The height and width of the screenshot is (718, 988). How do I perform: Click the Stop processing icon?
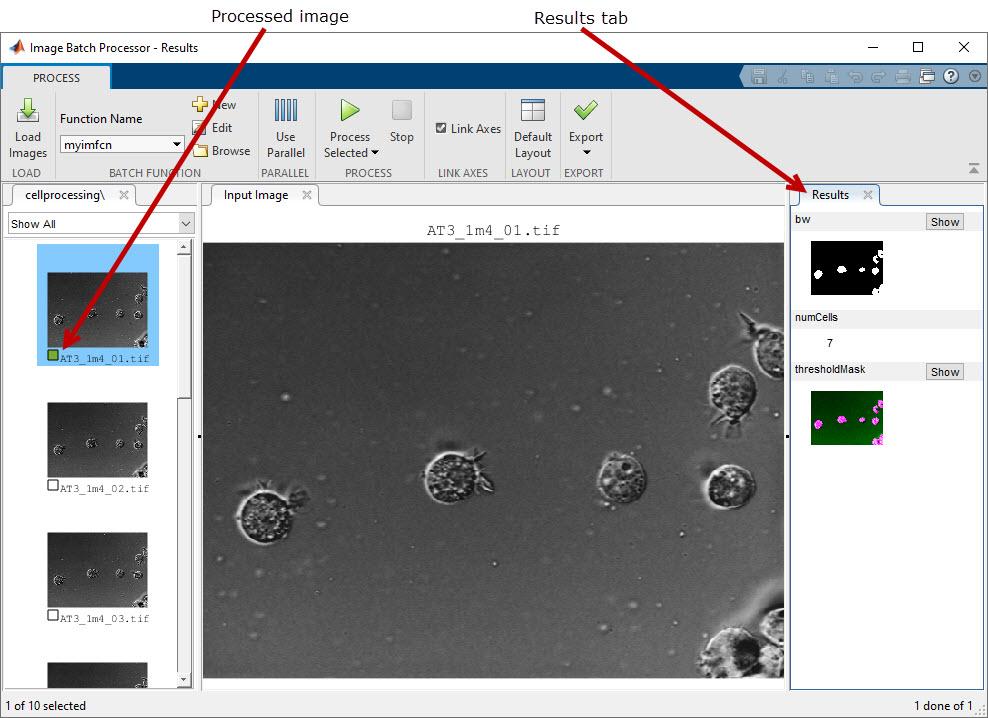(401, 110)
